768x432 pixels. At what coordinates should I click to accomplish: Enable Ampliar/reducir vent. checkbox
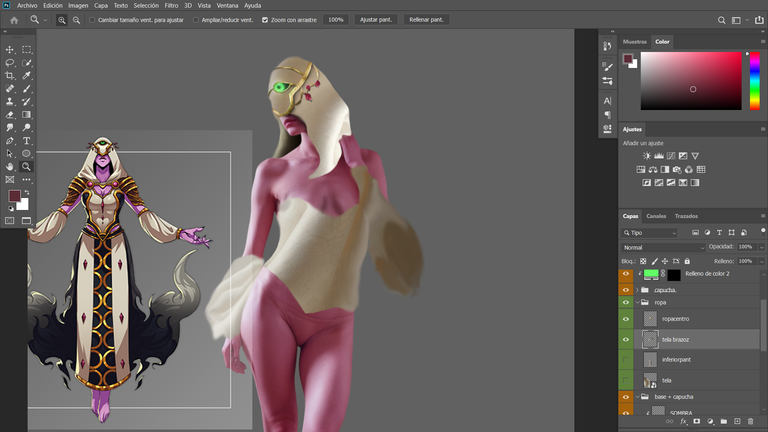click(195, 20)
